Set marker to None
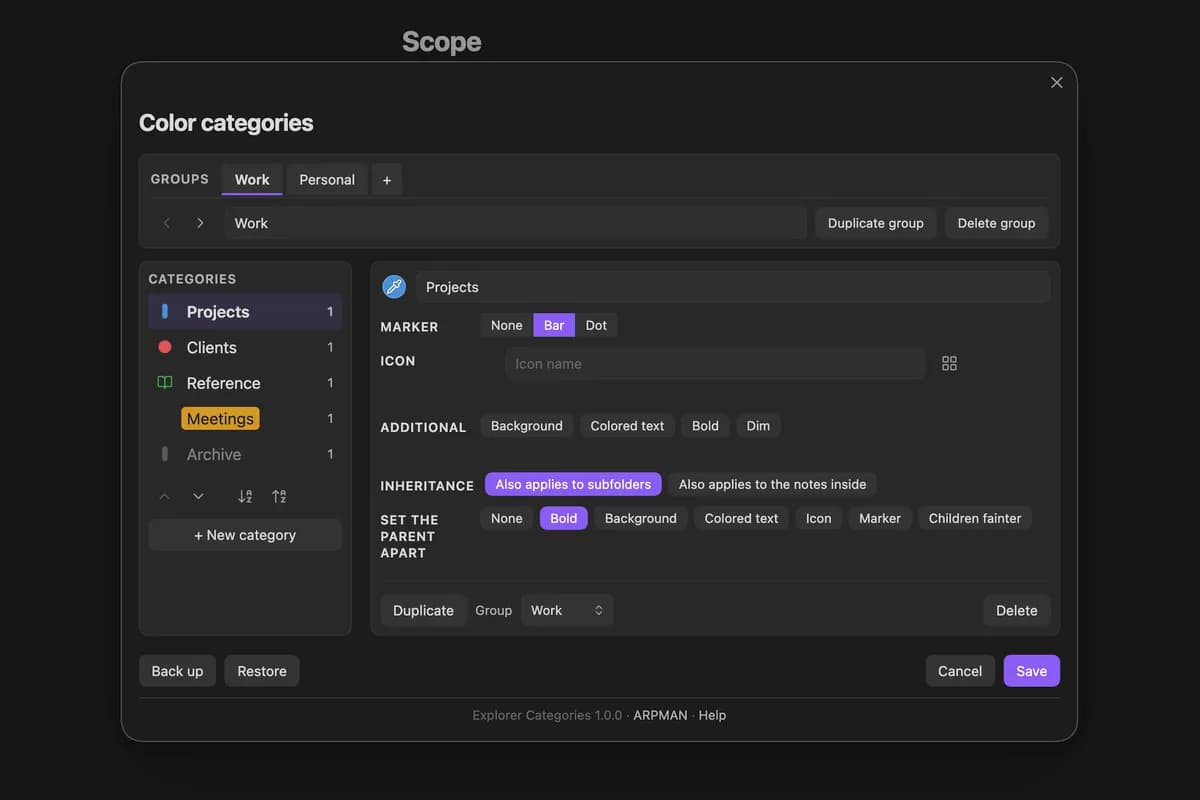 click(x=507, y=325)
